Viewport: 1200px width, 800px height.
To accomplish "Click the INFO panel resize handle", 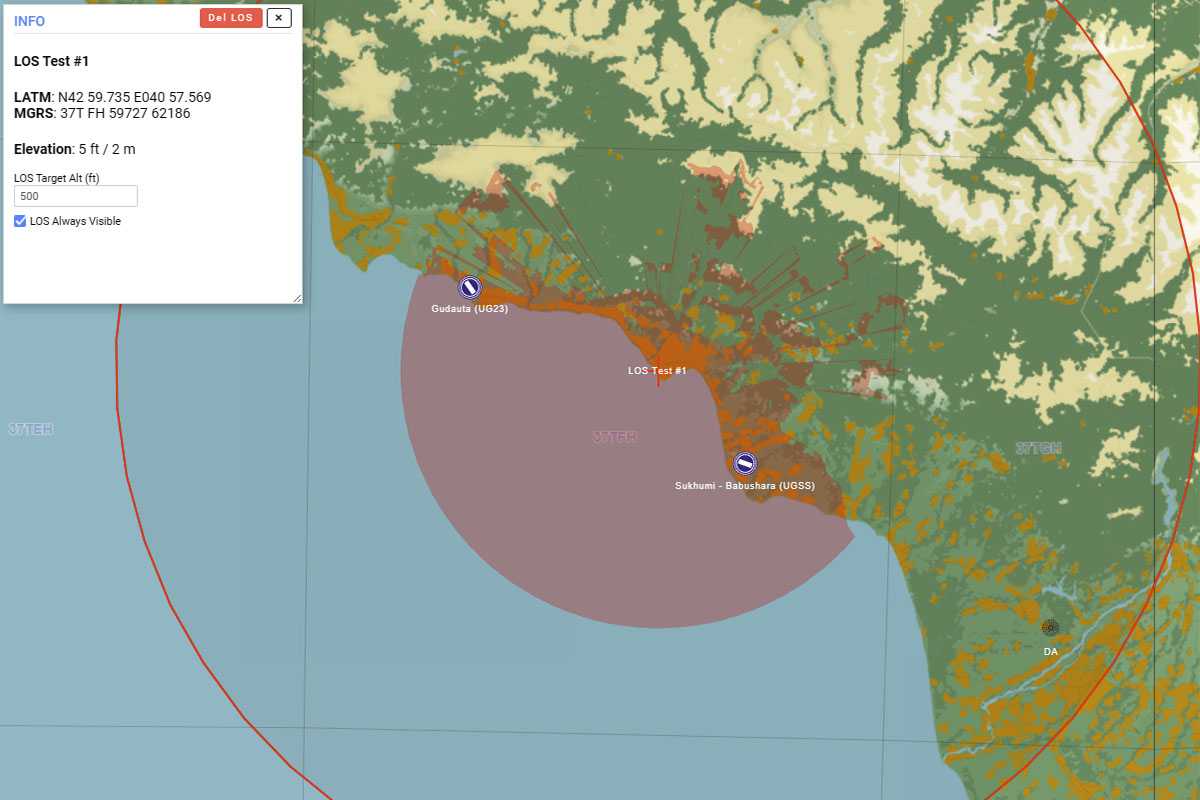I will (x=296, y=297).
